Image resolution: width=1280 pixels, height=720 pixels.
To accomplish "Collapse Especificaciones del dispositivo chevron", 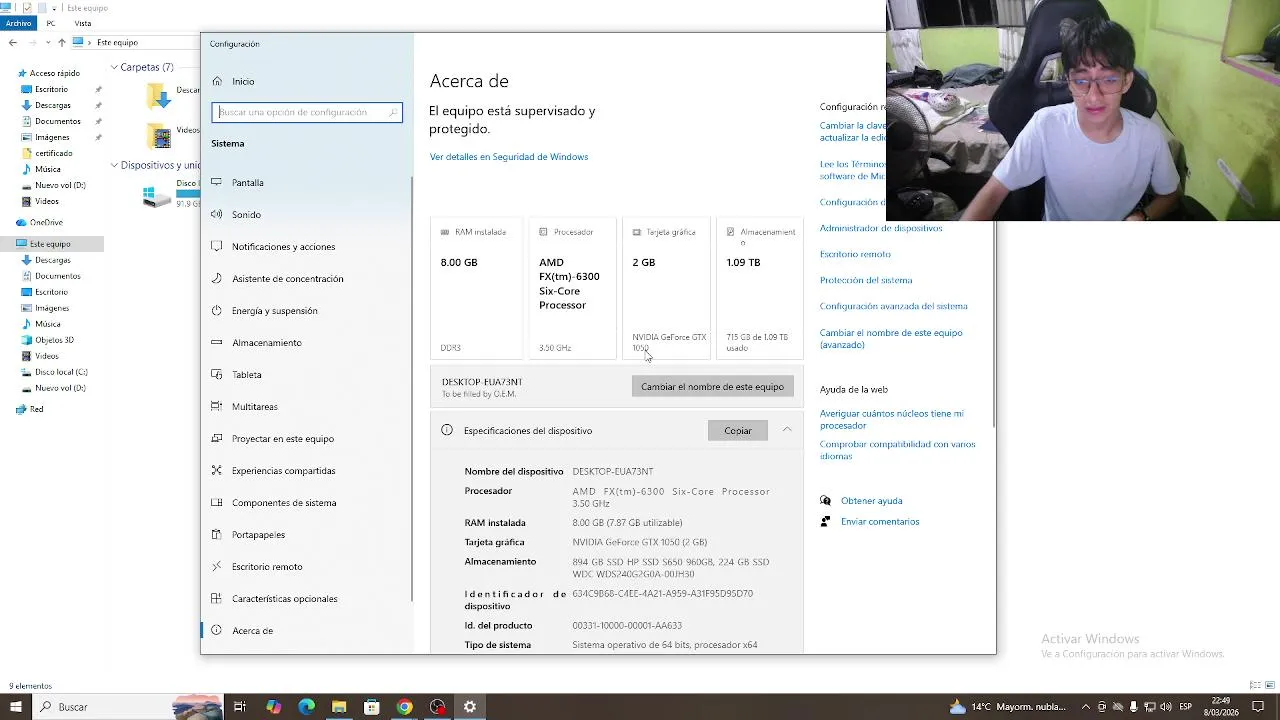I will (x=787, y=430).
